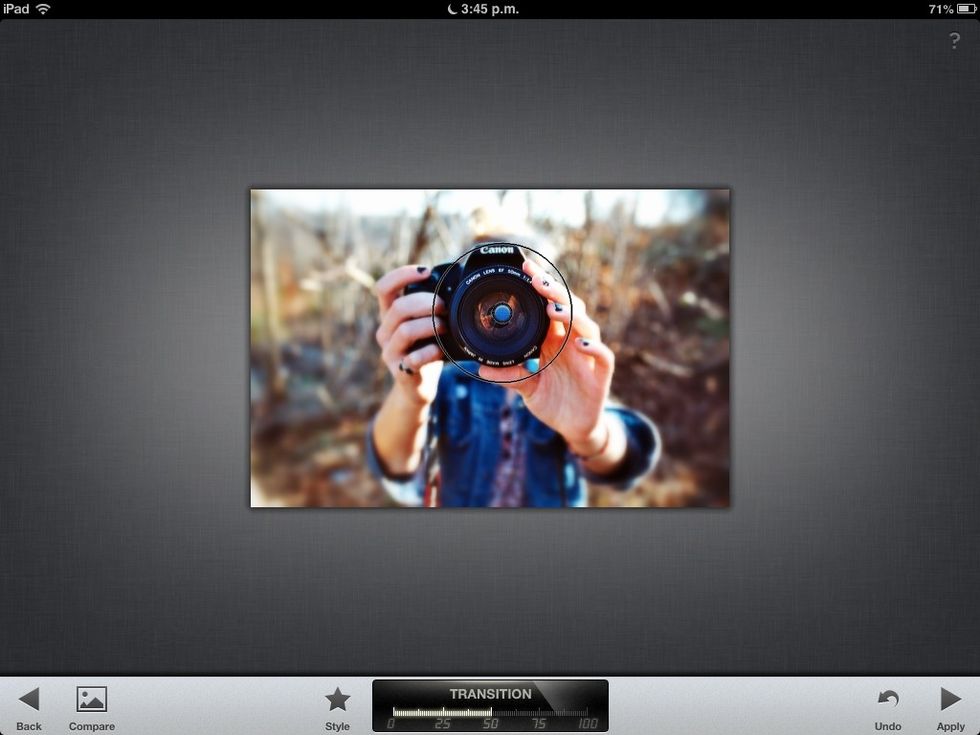Click the Do Not Disturb moon icon
Image resolution: width=980 pixels, height=735 pixels.
click(452, 9)
